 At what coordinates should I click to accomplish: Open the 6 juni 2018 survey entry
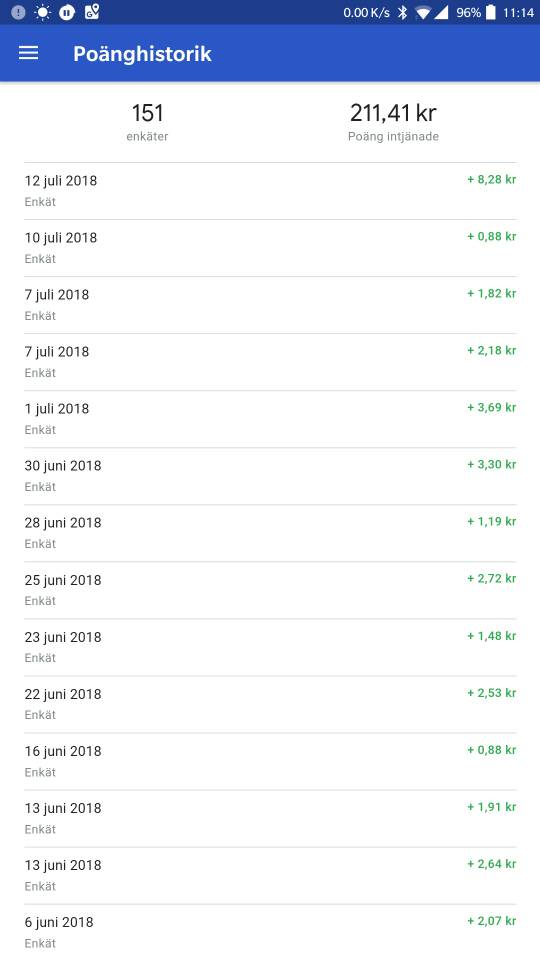pyautogui.click(x=270, y=932)
